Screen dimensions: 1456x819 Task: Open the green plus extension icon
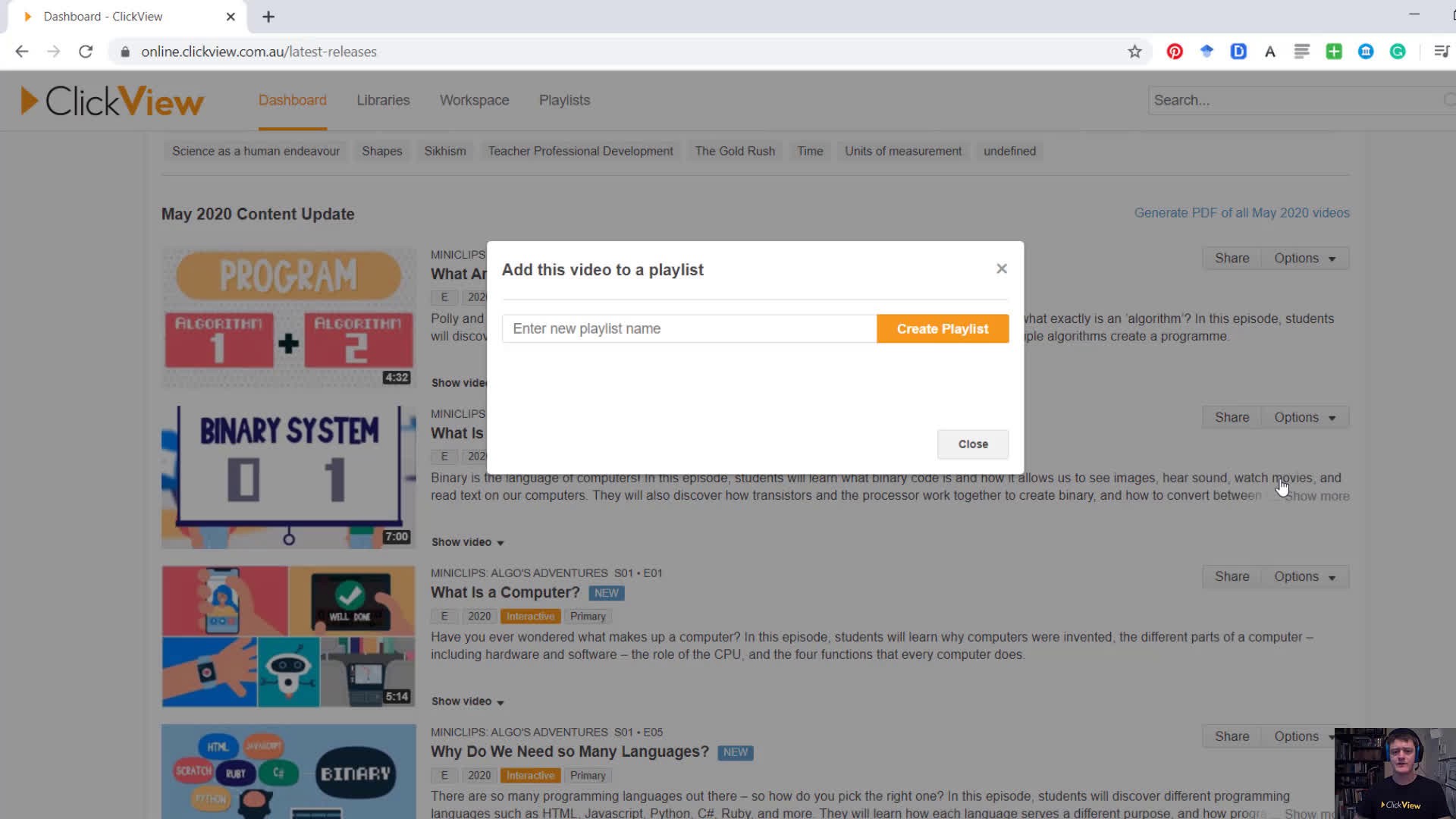[x=1334, y=52]
